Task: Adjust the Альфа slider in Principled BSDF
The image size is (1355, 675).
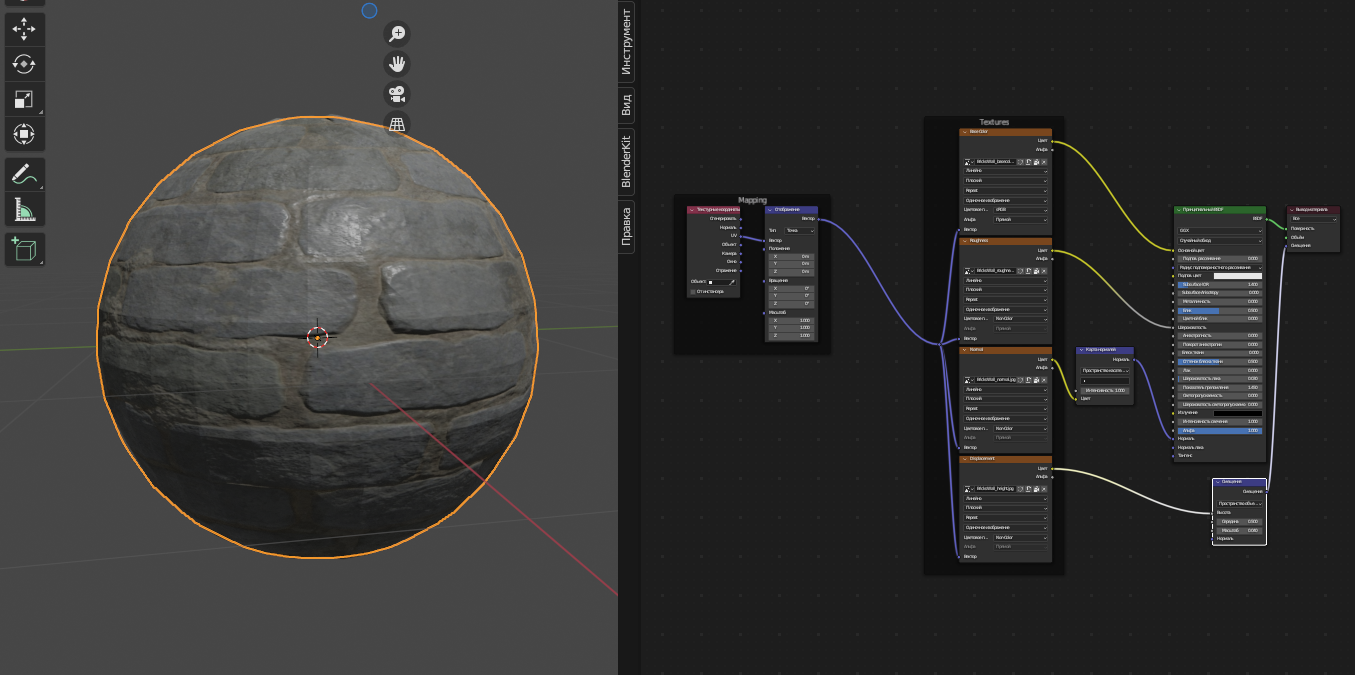Action: point(1220,431)
